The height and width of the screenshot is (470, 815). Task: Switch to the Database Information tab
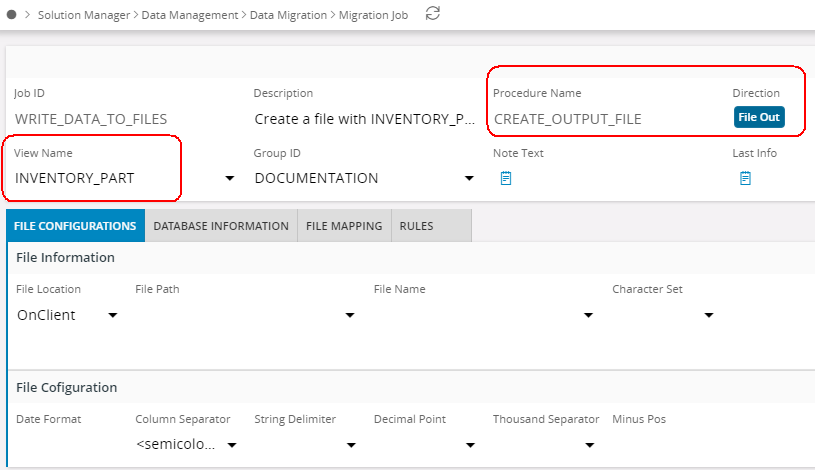(221, 226)
